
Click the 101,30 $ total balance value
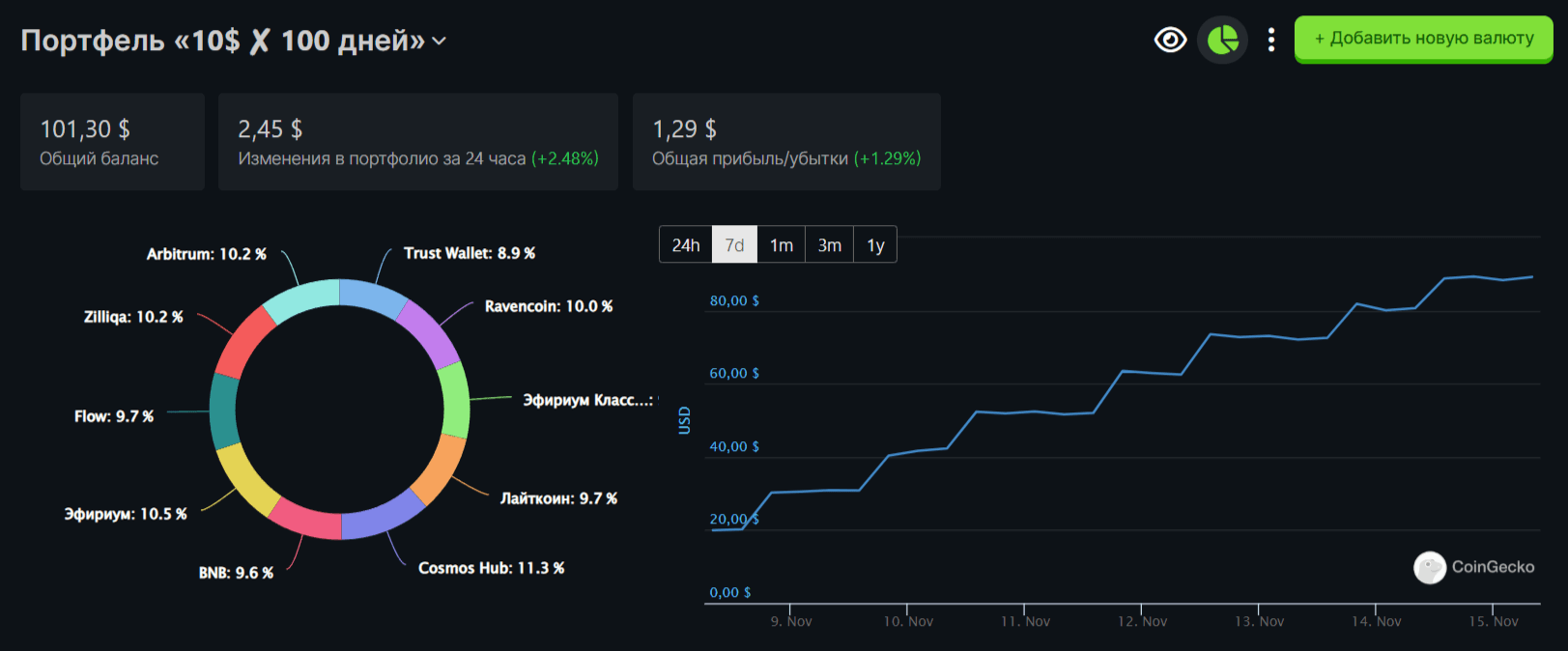(x=85, y=129)
